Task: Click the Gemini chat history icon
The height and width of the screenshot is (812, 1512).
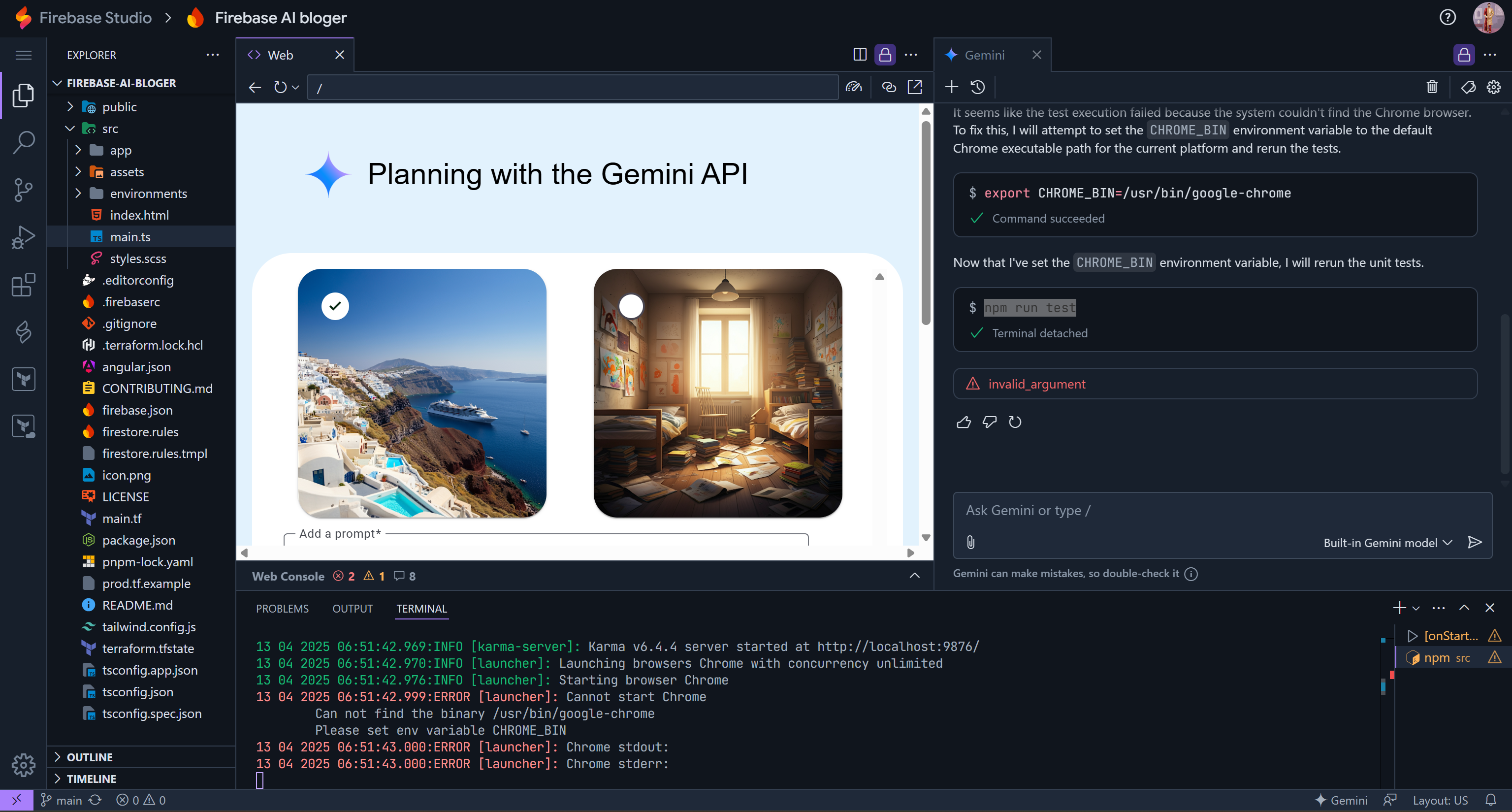Action: pos(978,88)
